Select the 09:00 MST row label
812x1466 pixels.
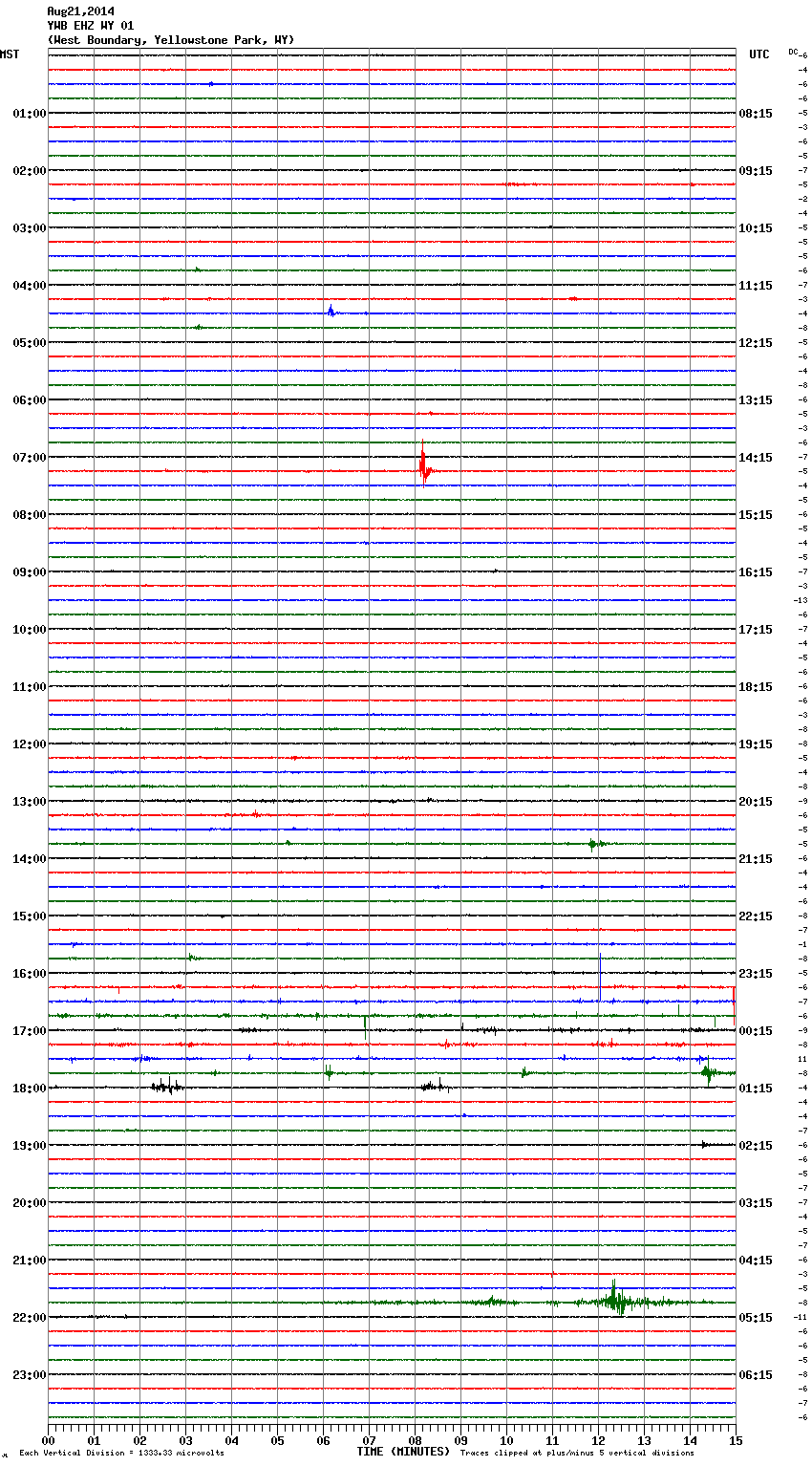[29, 572]
